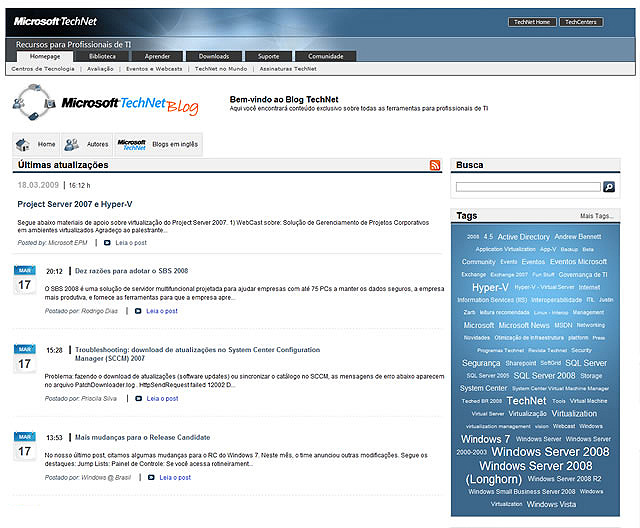This screenshot has width=640, height=528.
Task: Open the Homepage tab
Action: pyautogui.click(x=45, y=56)
